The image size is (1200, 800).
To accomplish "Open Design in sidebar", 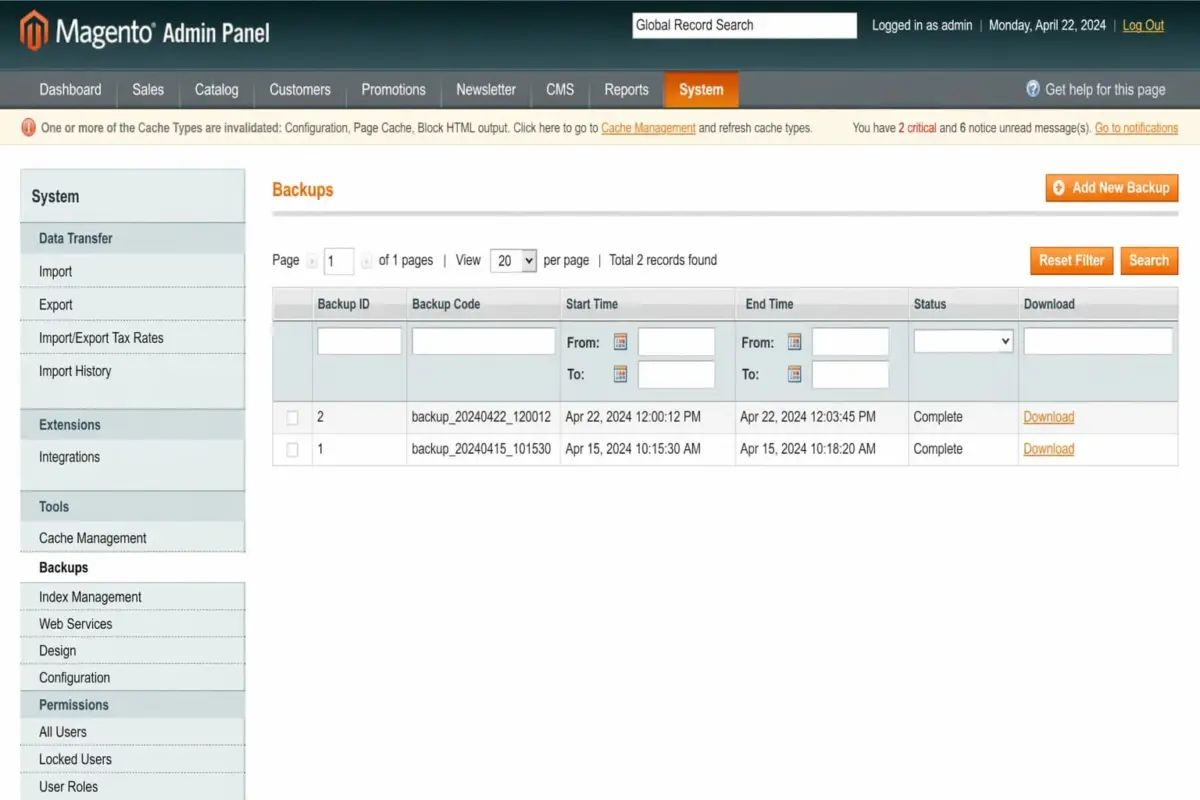I will (x=132, y=651).
